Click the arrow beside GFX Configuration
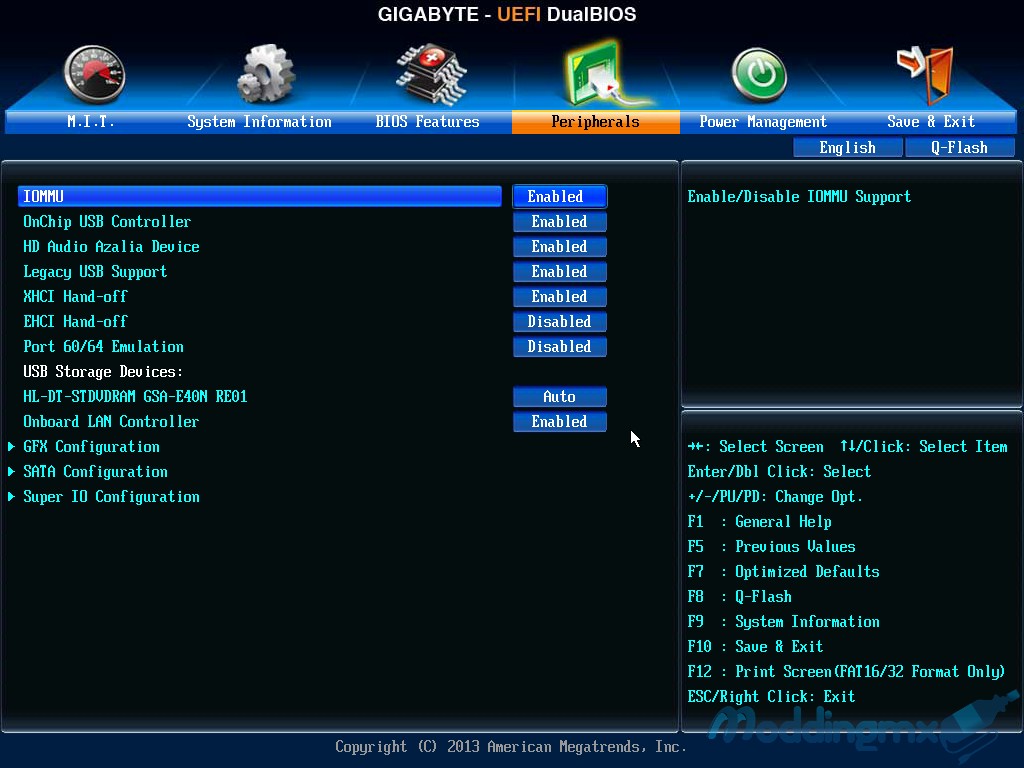1024x768 pixels. tap(11, 447)
